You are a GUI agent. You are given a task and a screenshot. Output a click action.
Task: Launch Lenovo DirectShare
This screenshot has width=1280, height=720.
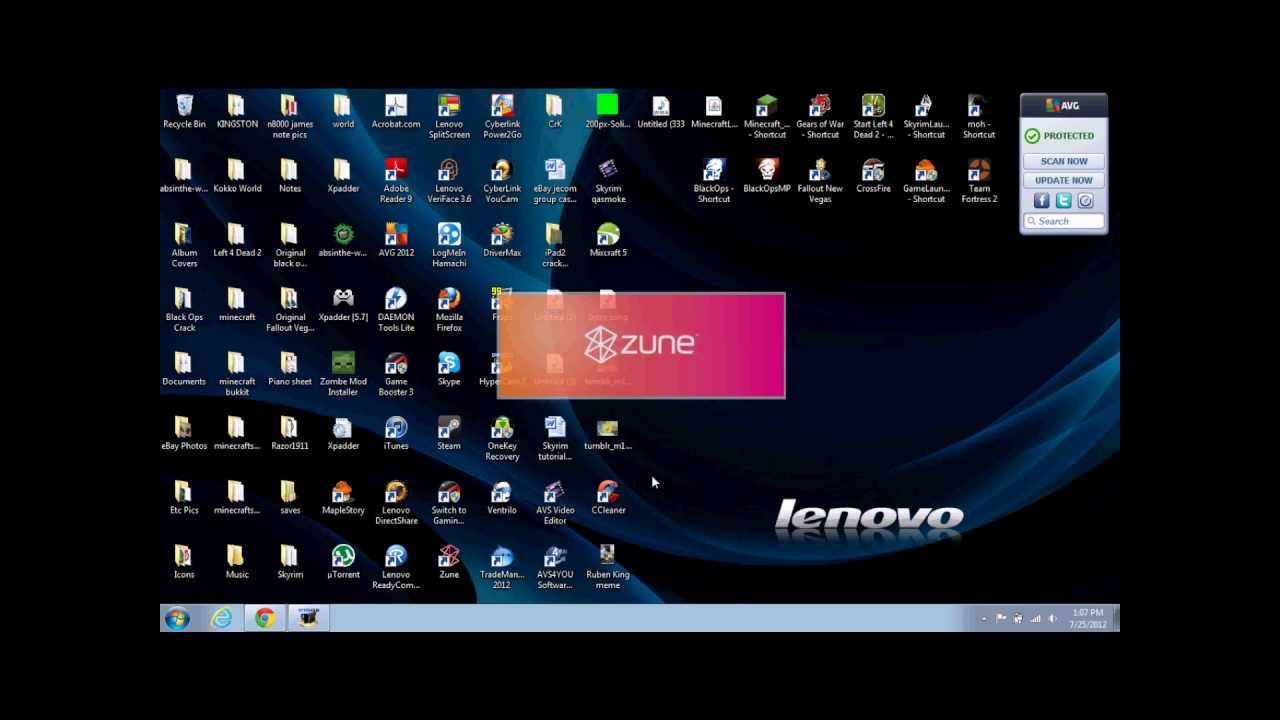396,503
